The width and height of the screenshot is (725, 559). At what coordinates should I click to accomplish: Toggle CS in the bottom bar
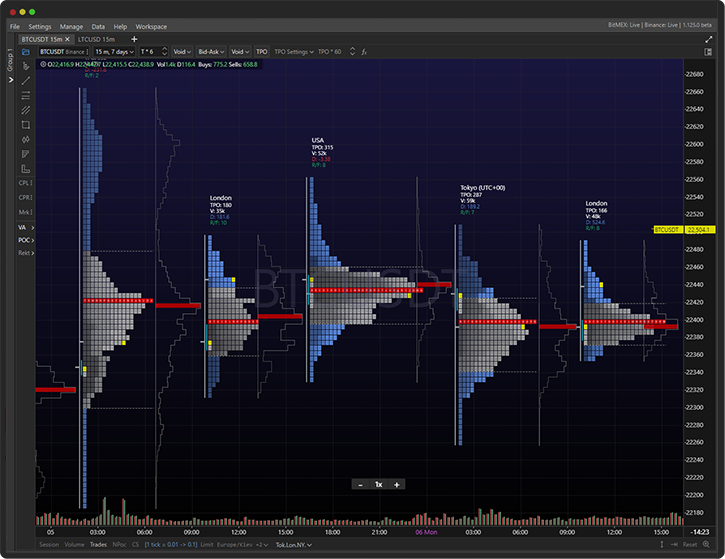point(135,544)
